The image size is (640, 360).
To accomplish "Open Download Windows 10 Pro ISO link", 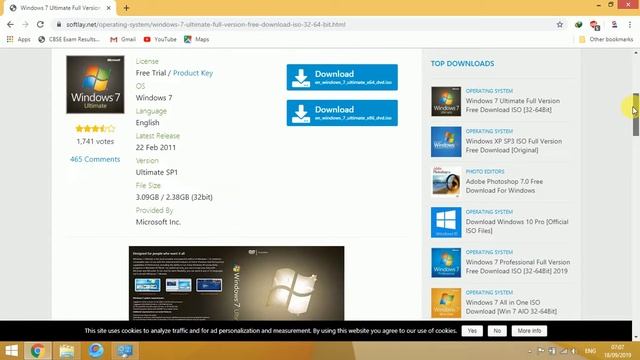I will pyautogui.click(x=517, y=226).
